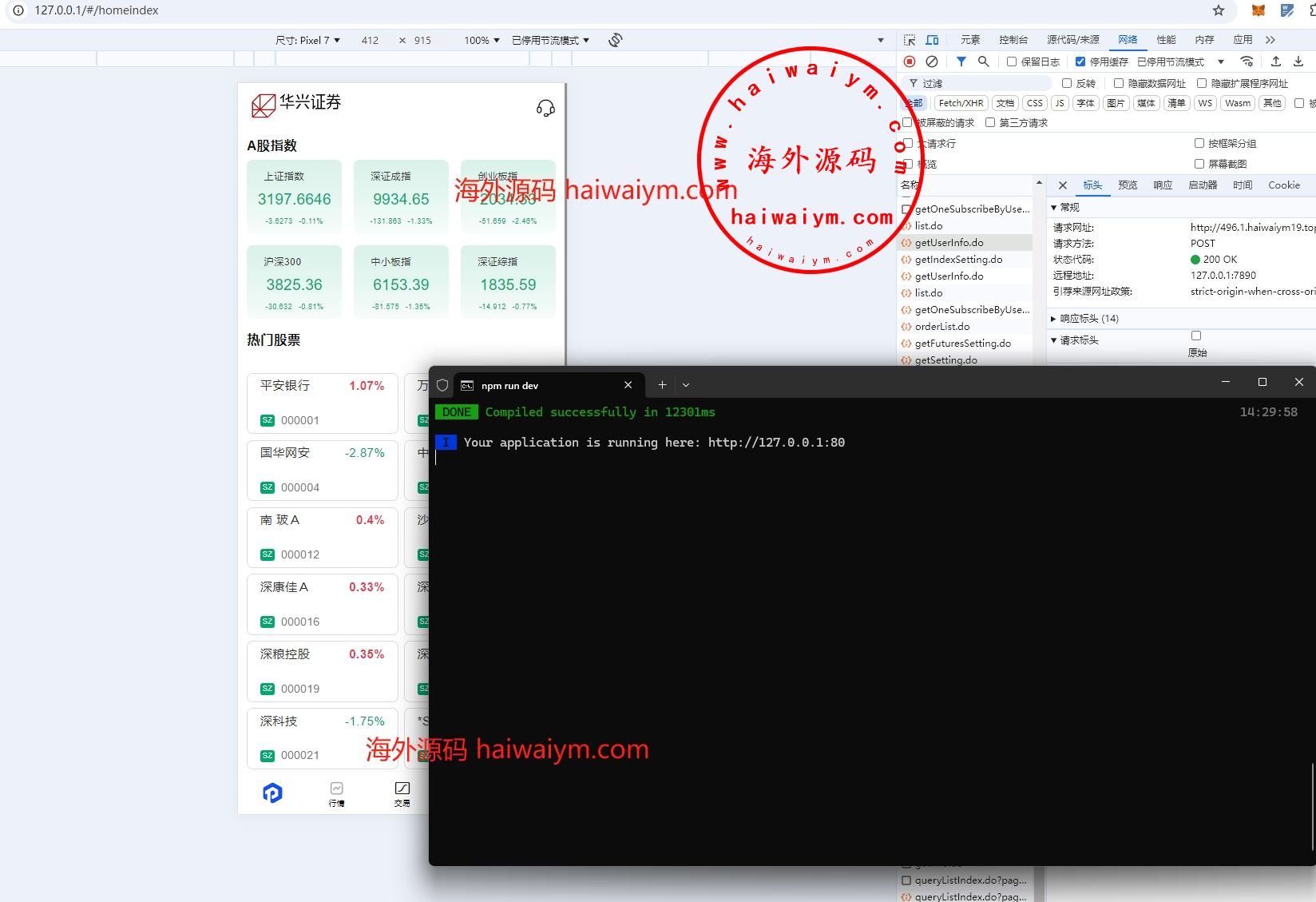
Task: Uncheck the 停用缓存 checkbox
Action: pos(1080,62)
